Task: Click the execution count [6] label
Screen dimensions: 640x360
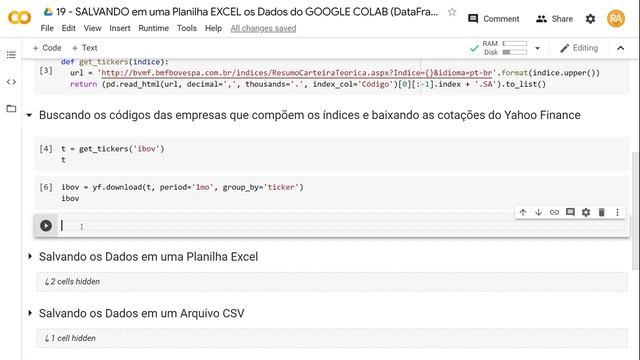Action: (46, 187)
